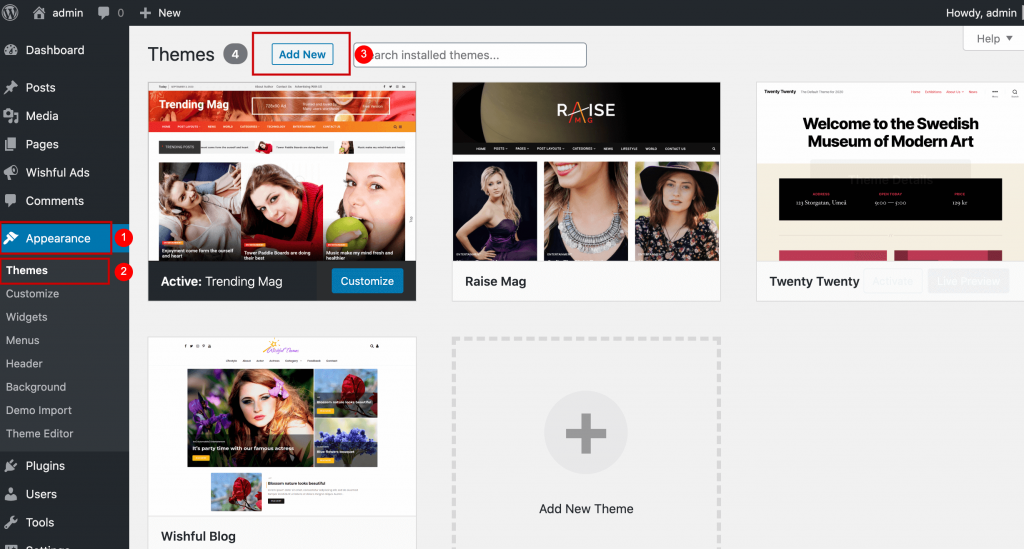Click the Plugins plug icon
Screen dimensions: 1024x549
click(x=10, y=465)
